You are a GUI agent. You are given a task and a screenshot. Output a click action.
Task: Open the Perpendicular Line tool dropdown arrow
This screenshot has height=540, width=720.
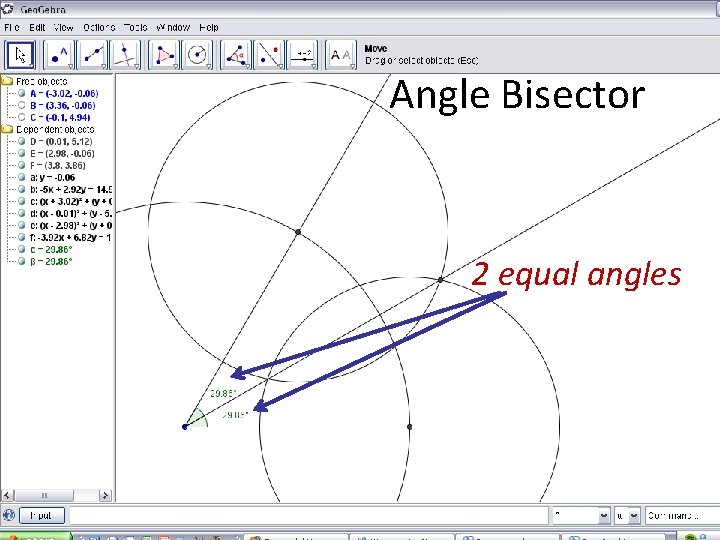pyautogui.click(x=136, y=67)
